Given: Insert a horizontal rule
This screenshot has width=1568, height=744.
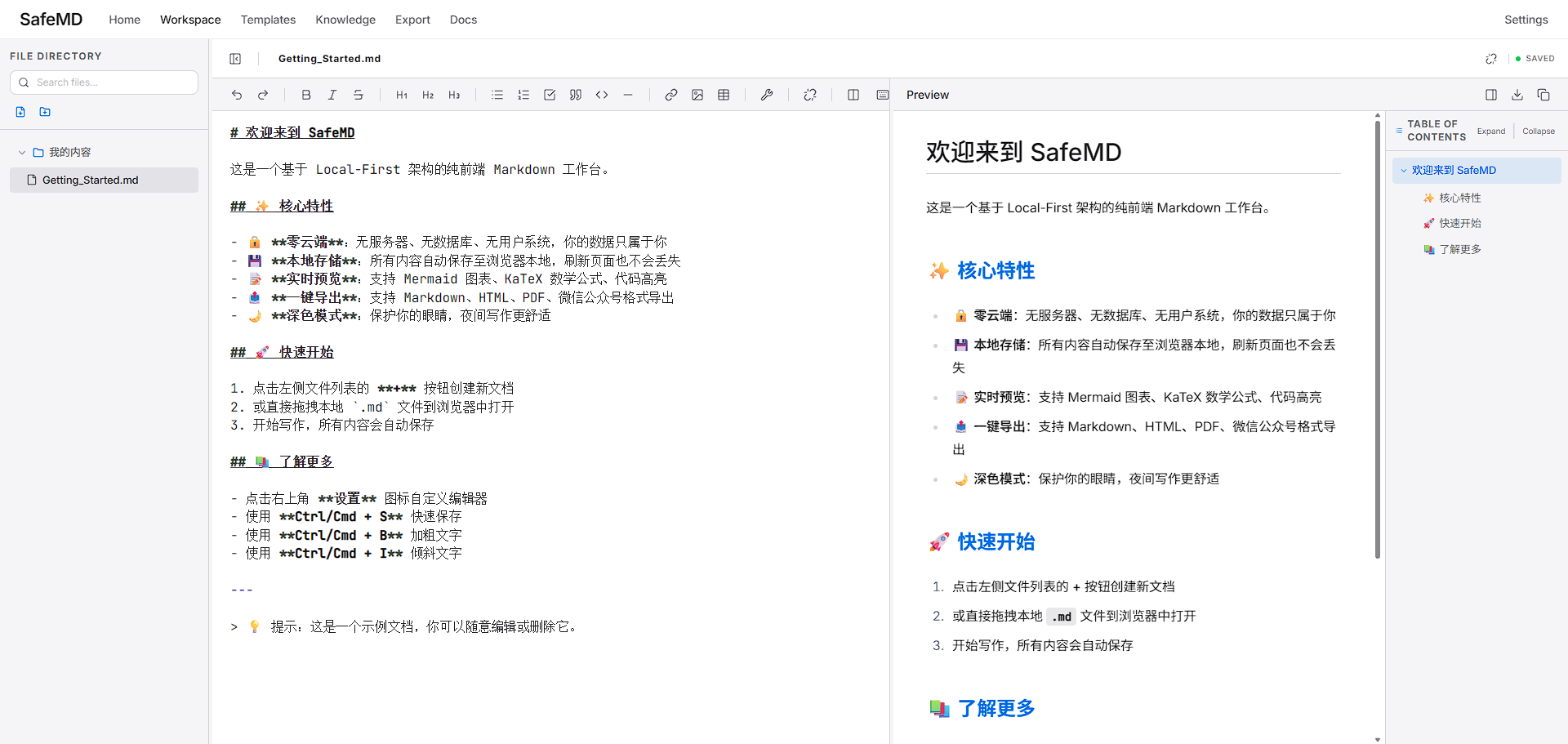Looking at the screenshot, I should point(628,95).
